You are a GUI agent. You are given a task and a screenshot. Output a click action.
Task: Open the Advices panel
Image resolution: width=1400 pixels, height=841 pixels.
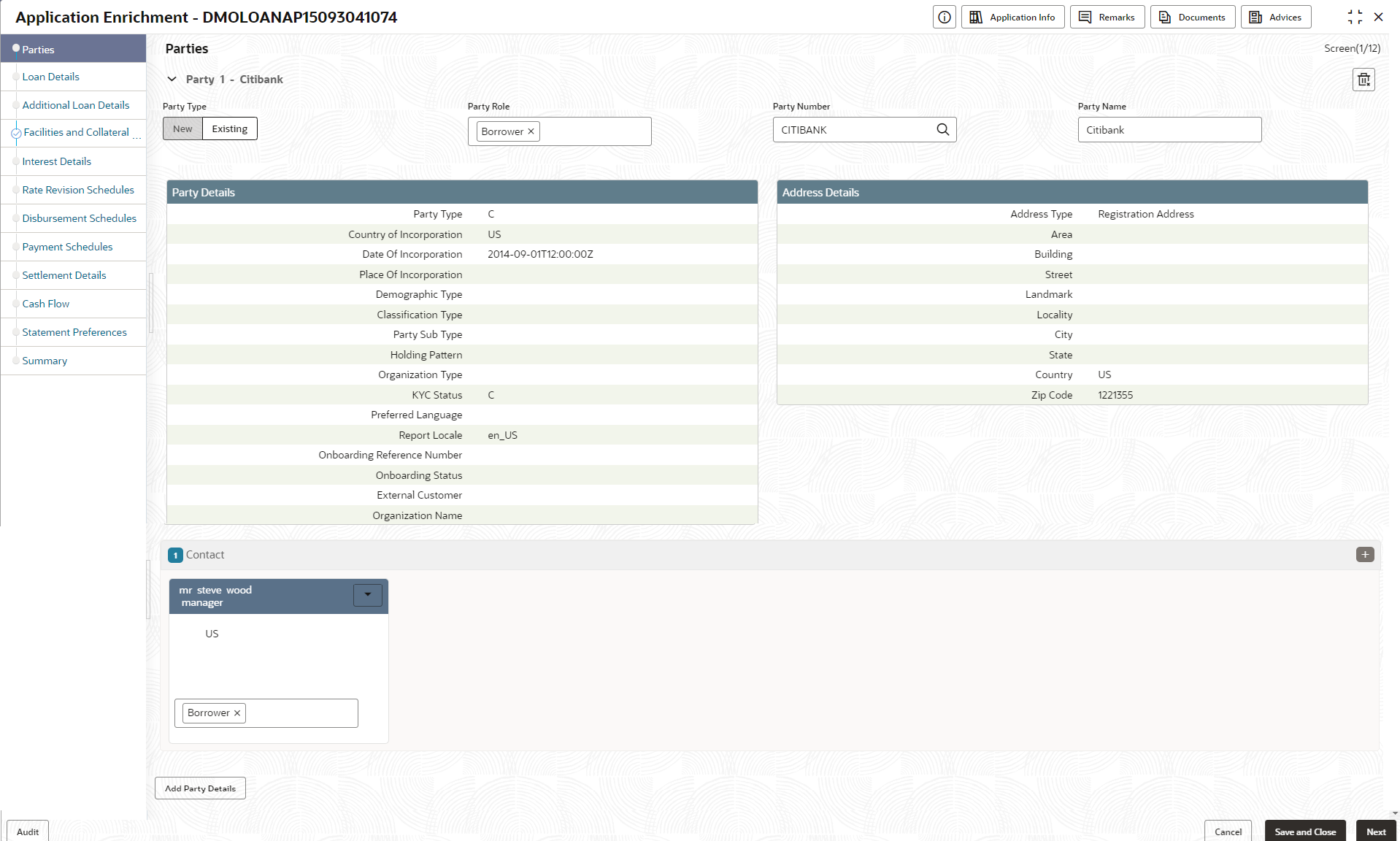[x=1275, y=18]
